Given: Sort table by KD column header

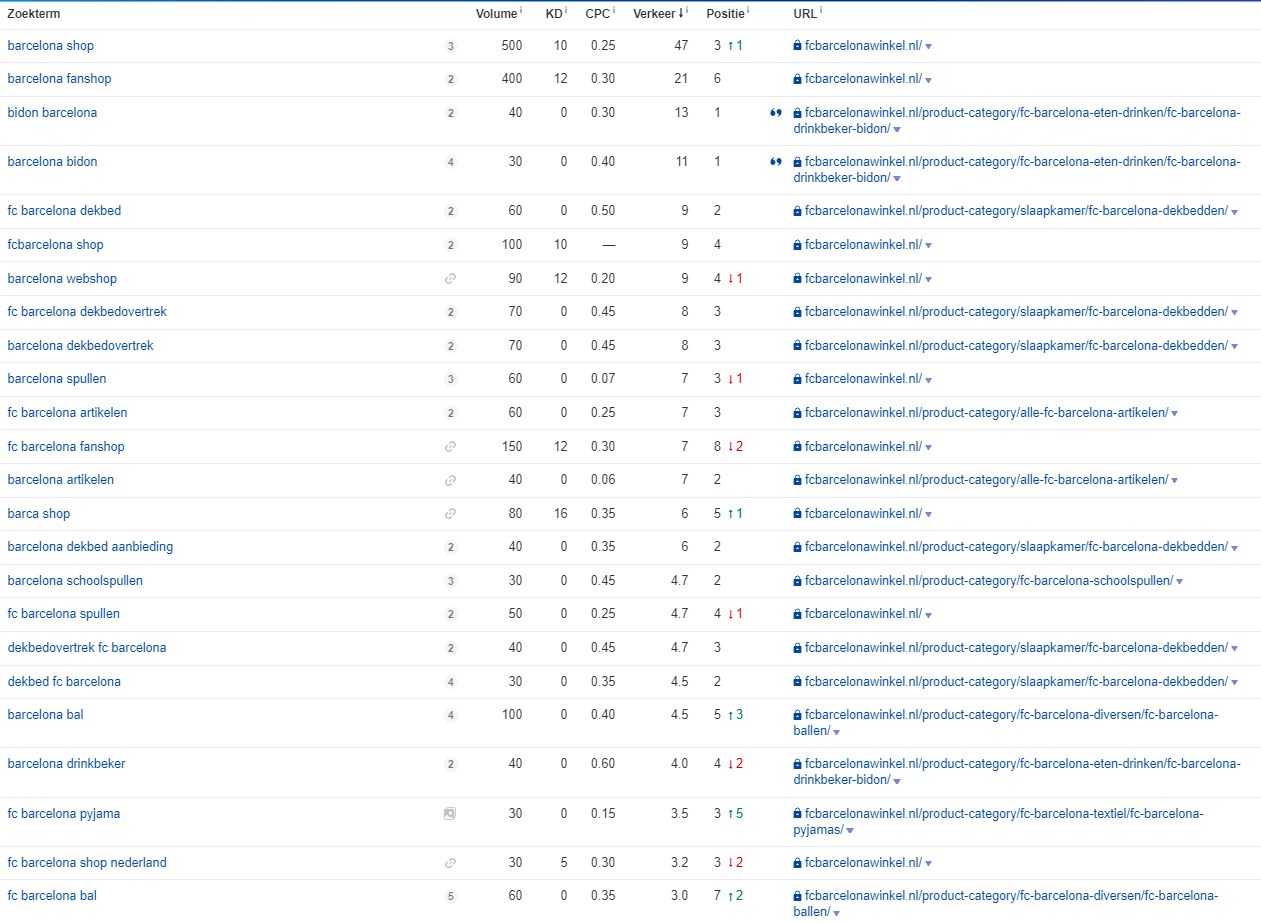Looking at the screenshot, I should click(554, 13).
